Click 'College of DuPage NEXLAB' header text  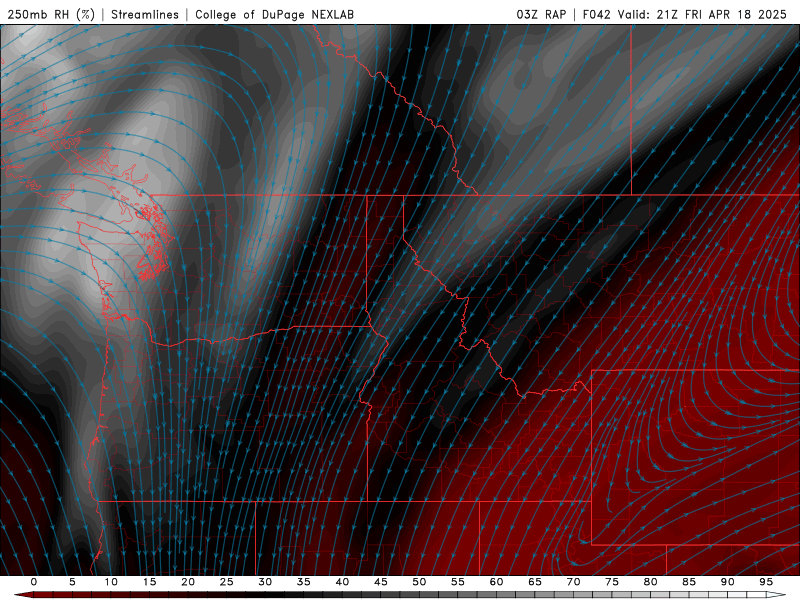(x=274, y=14)
